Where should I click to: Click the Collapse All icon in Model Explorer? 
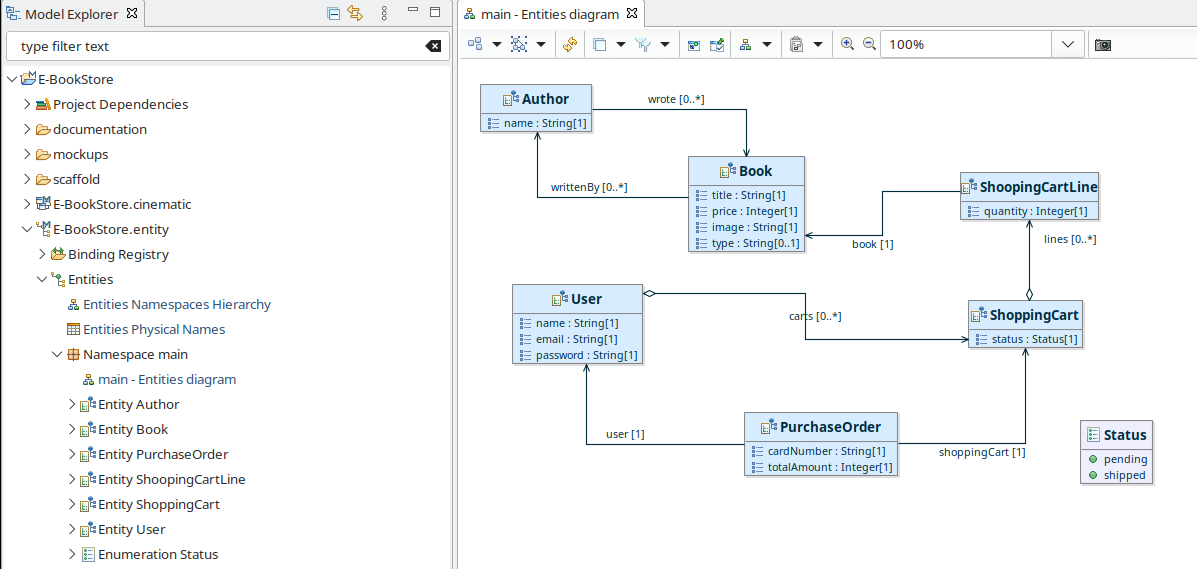click(x=333, y=14)
